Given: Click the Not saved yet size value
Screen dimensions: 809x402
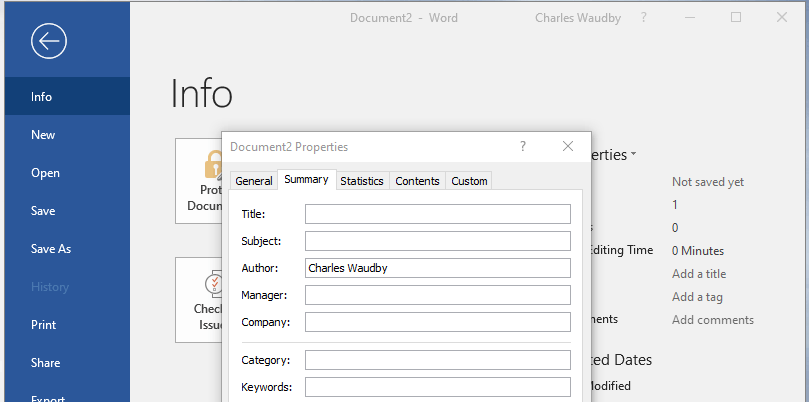Looking at the screenshot, I should (708, 182).
